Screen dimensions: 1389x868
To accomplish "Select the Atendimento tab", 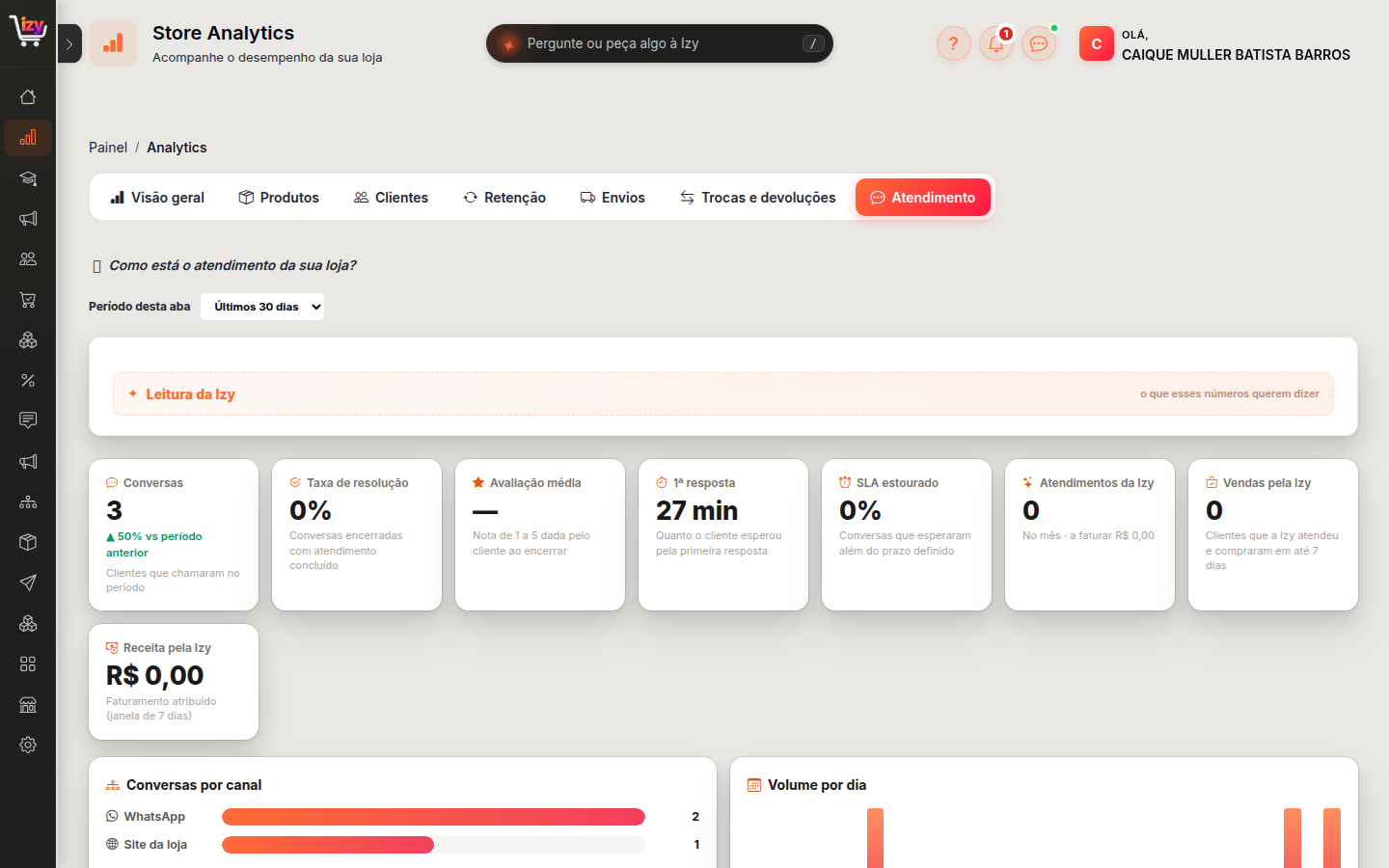I will [x=923, y=198].
